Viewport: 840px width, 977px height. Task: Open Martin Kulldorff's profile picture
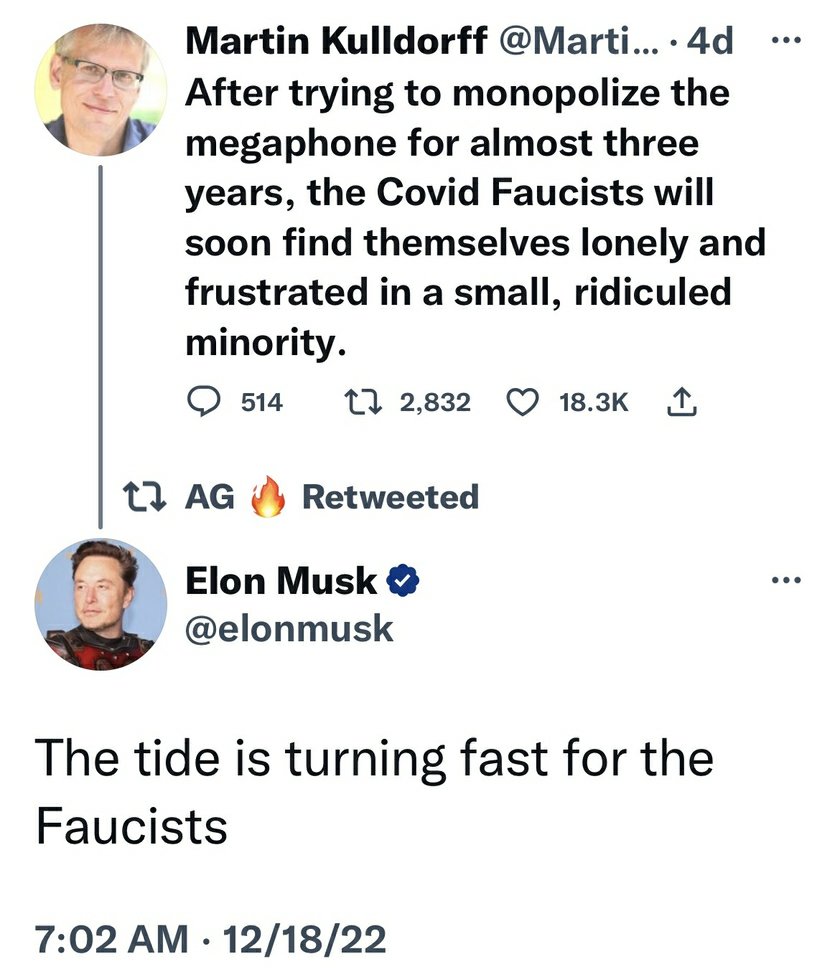pos(101,89)
